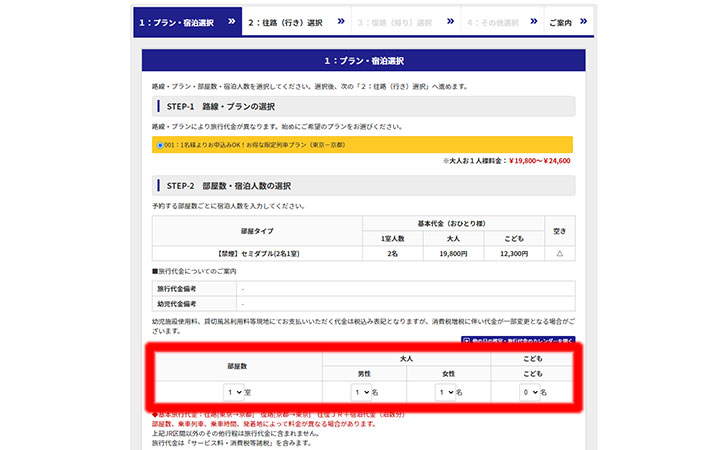Click the price range ¥19,800〜¥24,600
Viewport: 728px width, 450px height.
(540, 161)
